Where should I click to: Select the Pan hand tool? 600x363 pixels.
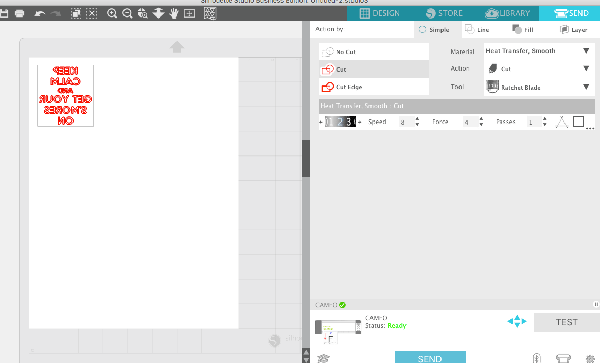point(174,14)
